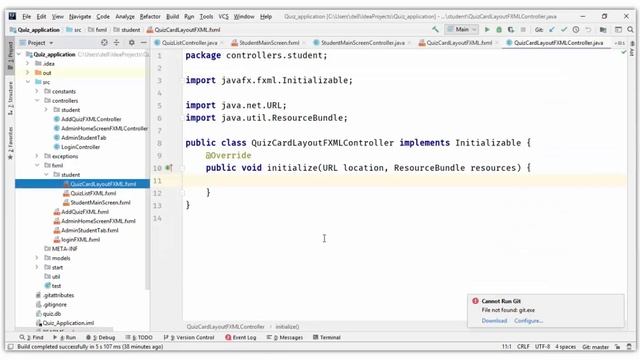Open Search Everywhere magnifier icon

pos(631,29)
